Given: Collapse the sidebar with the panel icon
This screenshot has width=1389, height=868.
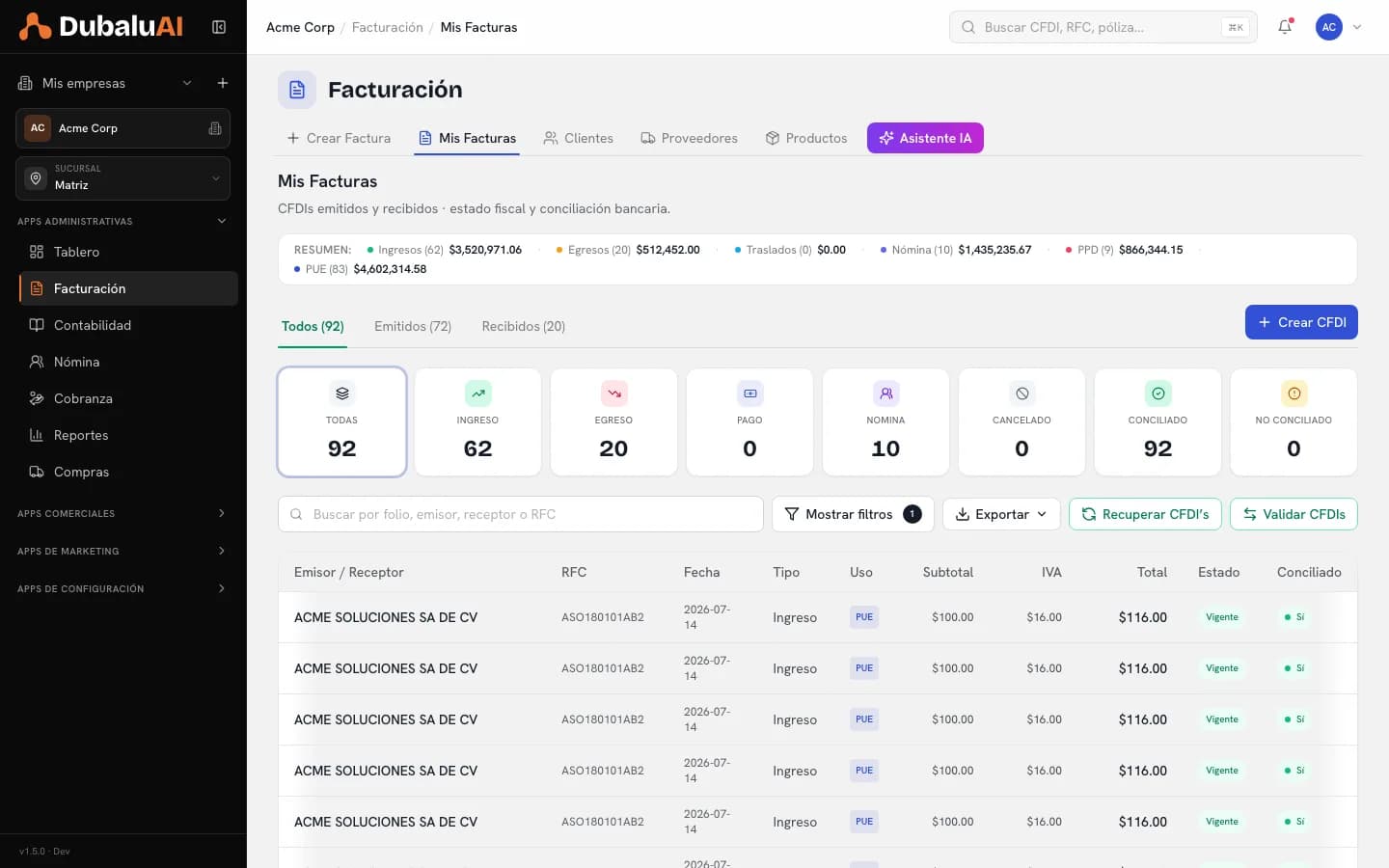Looking at the screenshot, I should [x=219, y=27].
